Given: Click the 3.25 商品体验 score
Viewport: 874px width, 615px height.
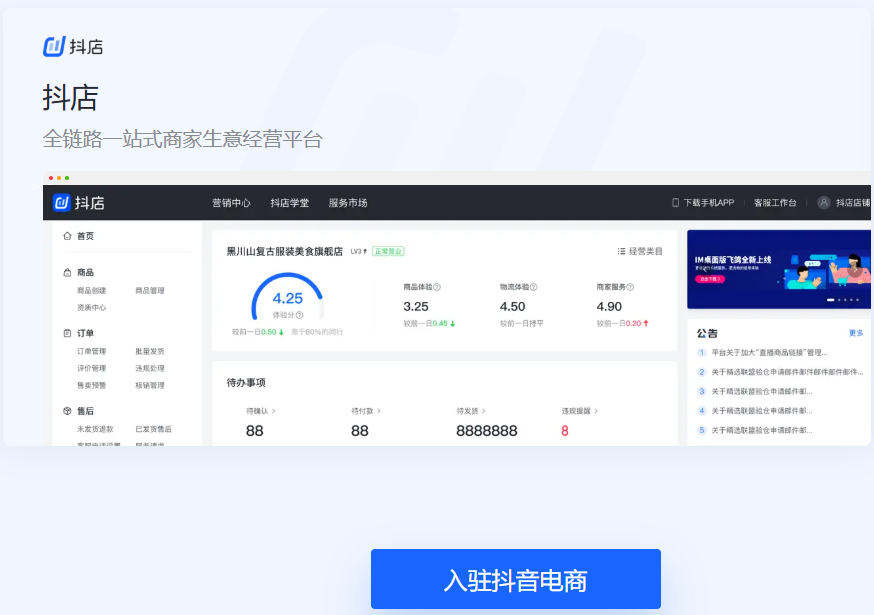Looking at the screenshot, I should [x=416, y=307].
